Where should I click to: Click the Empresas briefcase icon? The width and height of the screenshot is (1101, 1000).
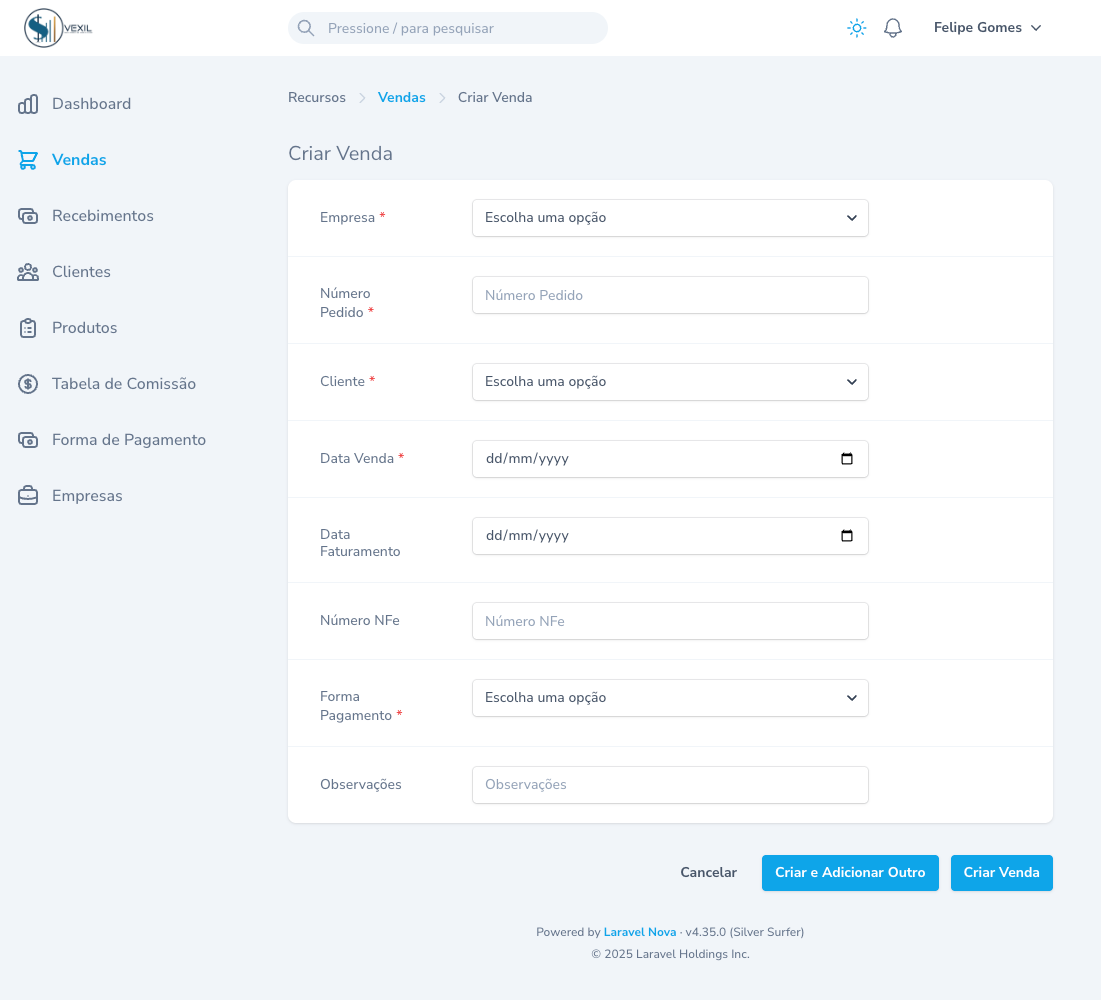pos(28,496)
